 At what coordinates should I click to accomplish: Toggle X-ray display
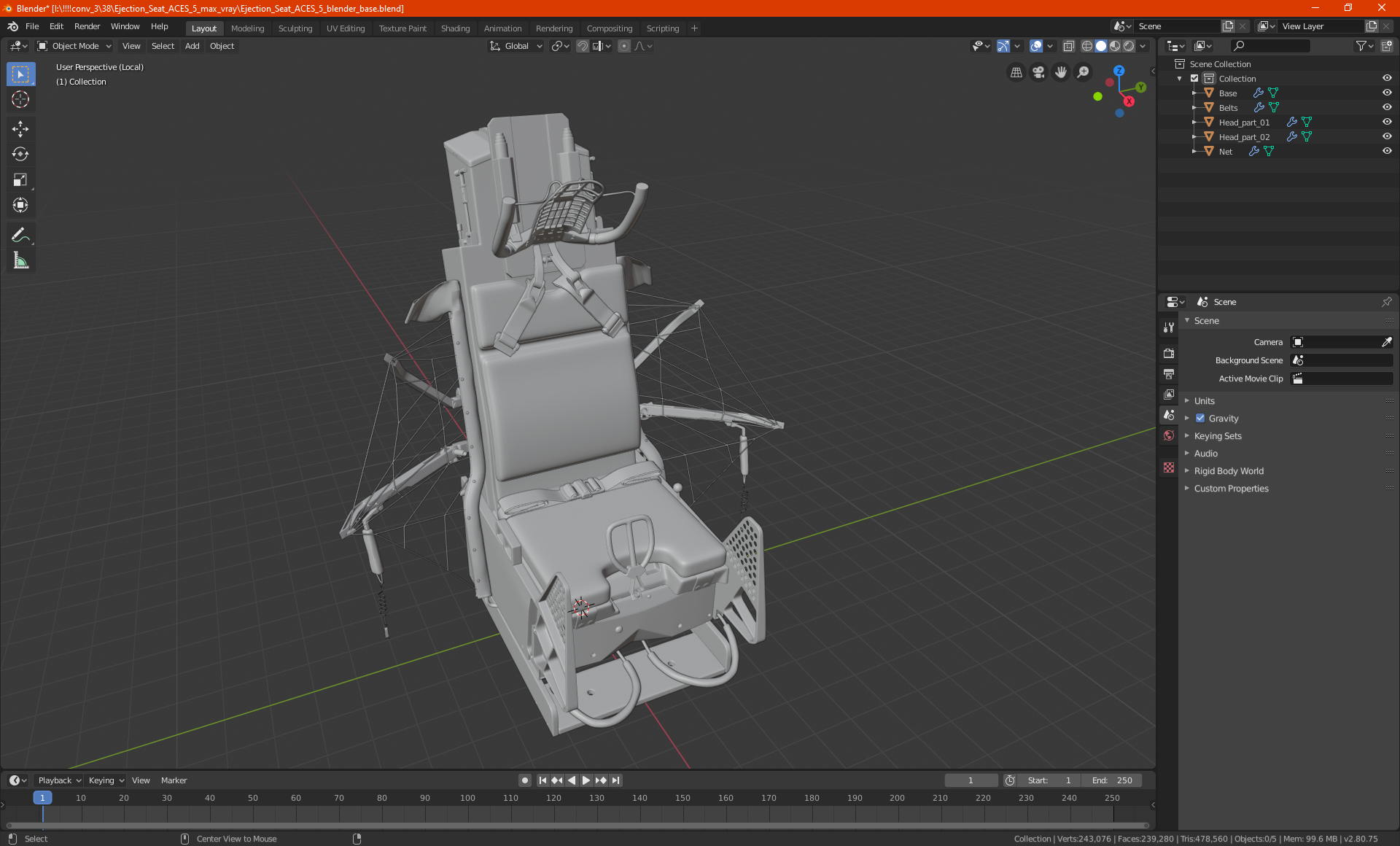(x=1068, y=46)
